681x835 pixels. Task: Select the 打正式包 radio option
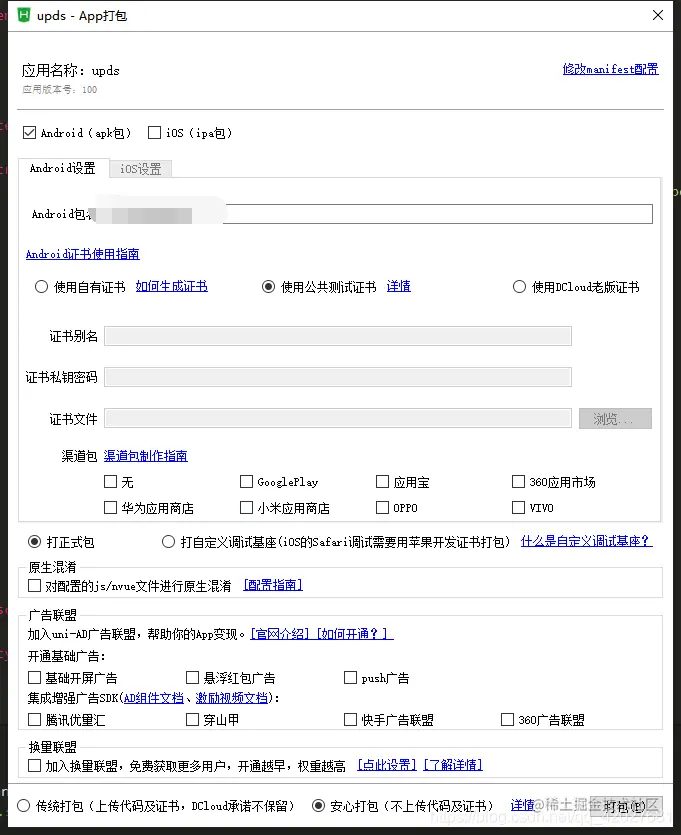(35, 542)
